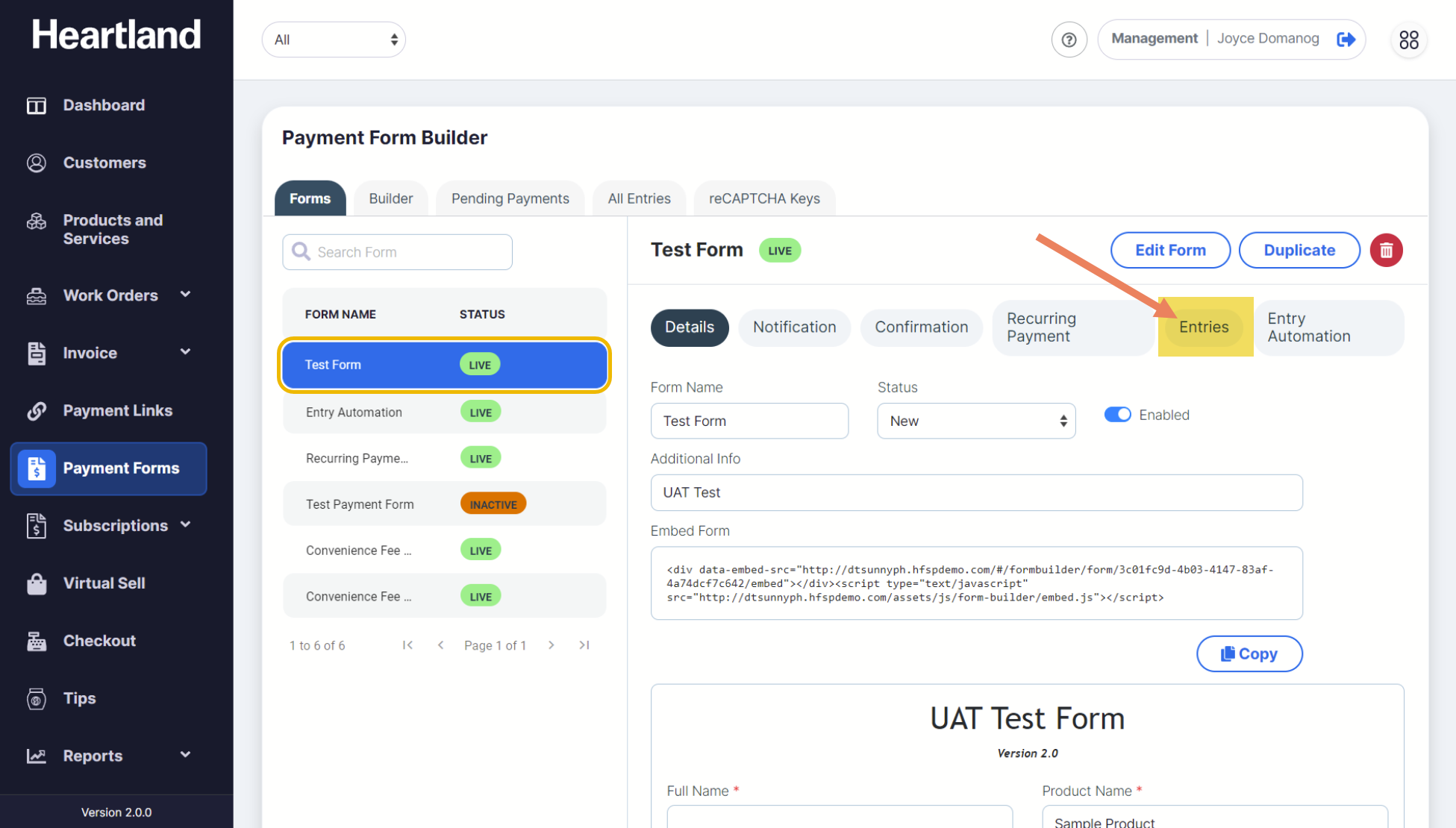1456x828 pixels.
Task: Click in the Search Form field
Action: coord(397,252)
